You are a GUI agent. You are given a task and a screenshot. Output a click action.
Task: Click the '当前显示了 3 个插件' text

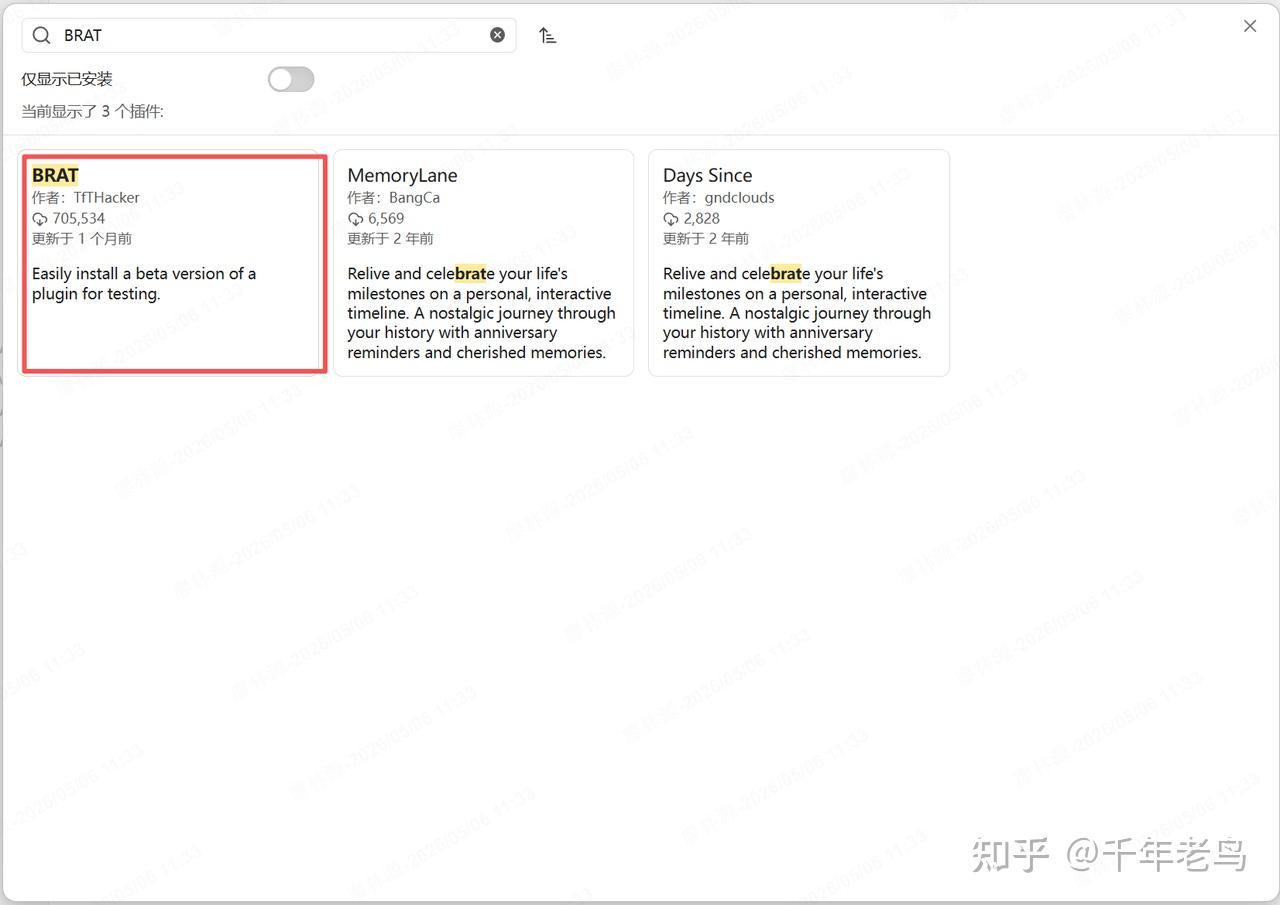(x=92, y=111)
